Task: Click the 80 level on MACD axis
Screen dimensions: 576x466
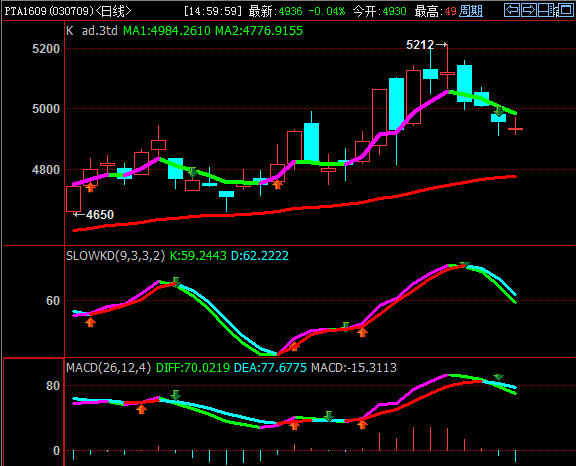Action: tap(53, 386)
